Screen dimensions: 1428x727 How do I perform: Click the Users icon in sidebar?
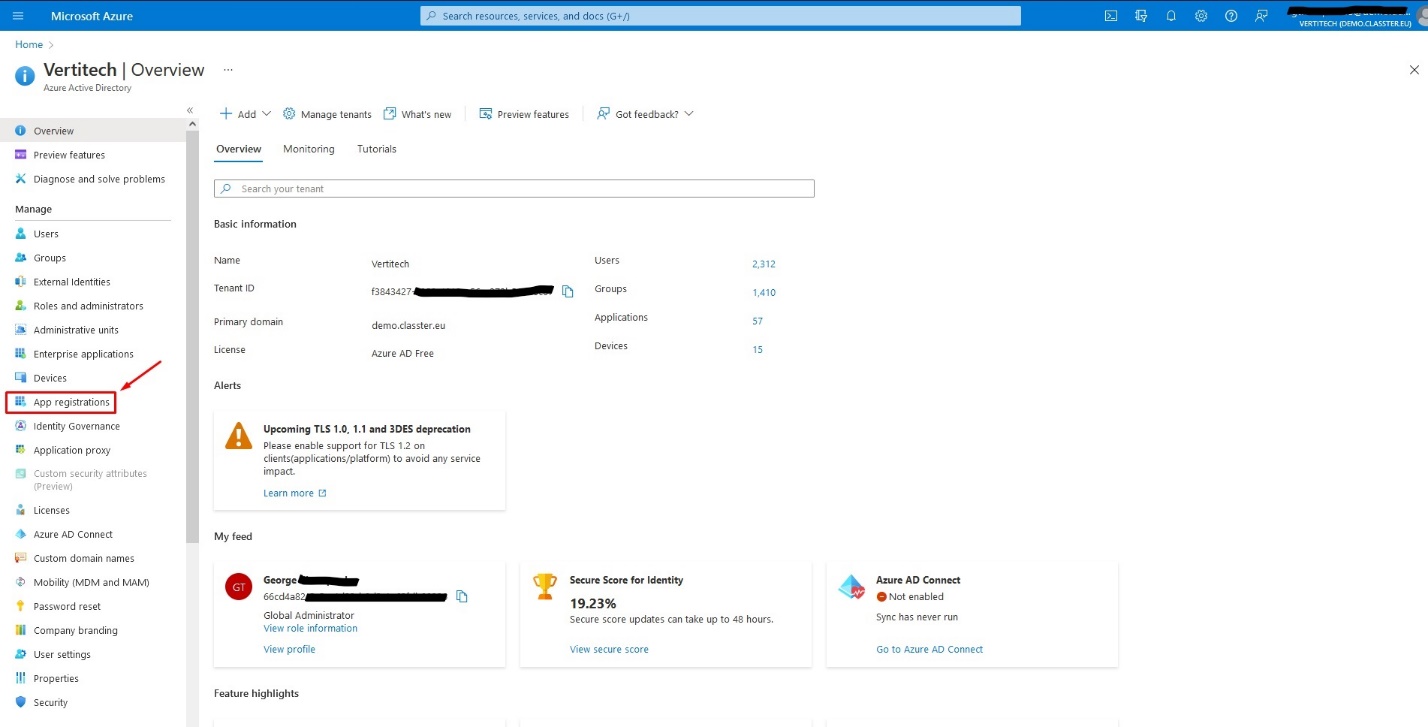point(21,233)
